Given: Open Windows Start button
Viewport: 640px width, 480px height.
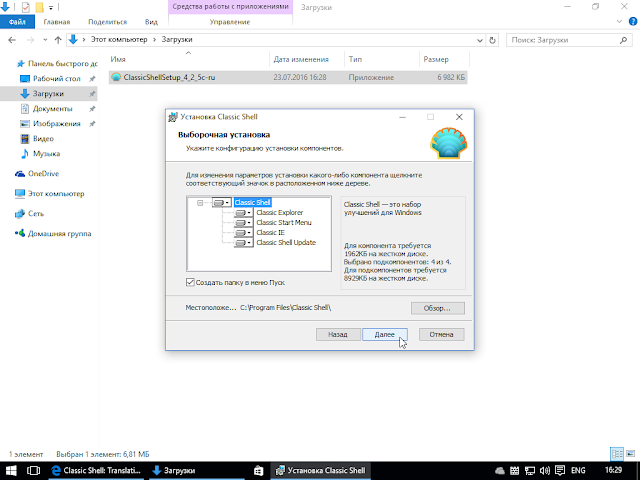Looking at the screenshot, I should point(11,471).
